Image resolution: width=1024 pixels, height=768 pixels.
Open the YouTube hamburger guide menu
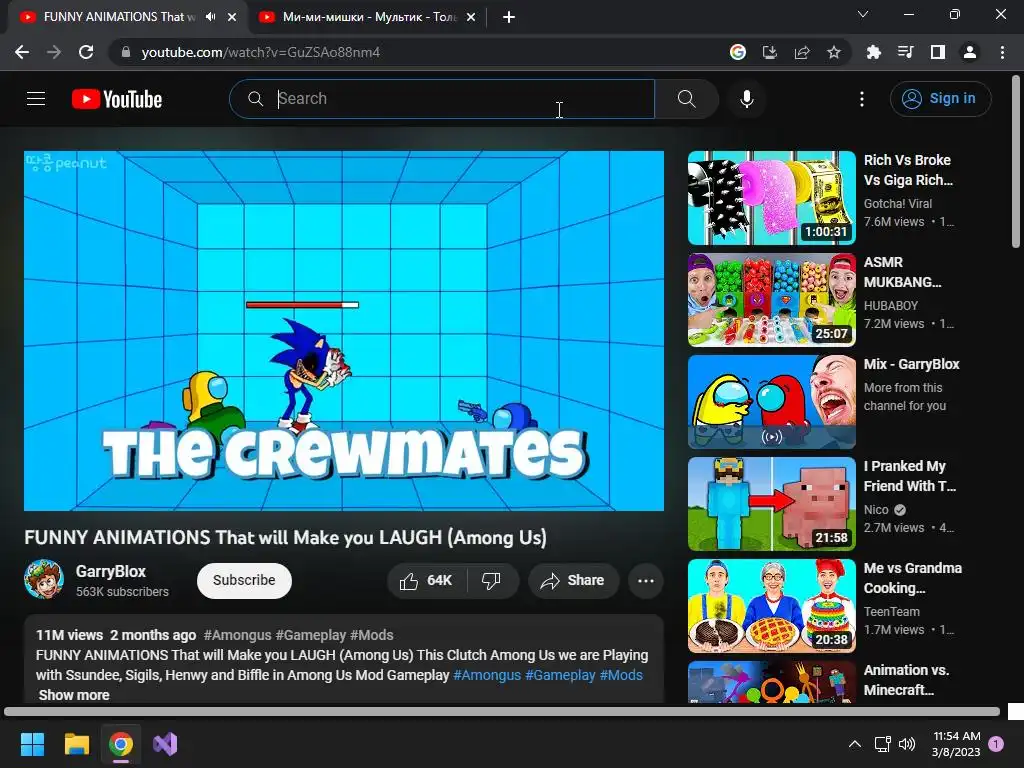(x=36, y=99)
